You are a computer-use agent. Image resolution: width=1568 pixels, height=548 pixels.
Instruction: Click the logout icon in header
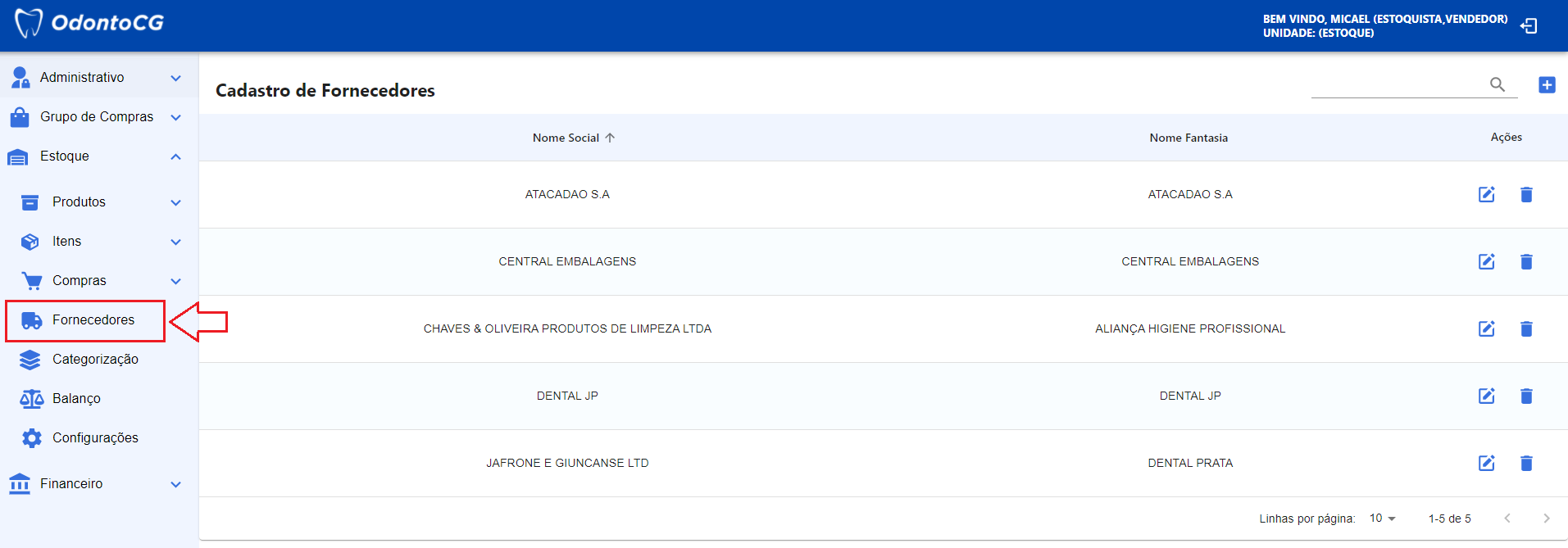point(1528,26)
